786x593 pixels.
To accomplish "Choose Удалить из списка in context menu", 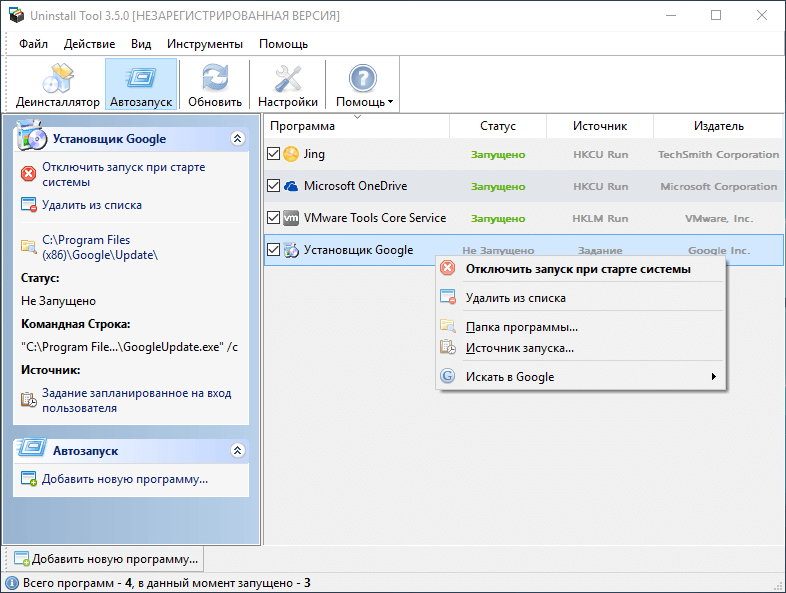I will pos(515,298).
